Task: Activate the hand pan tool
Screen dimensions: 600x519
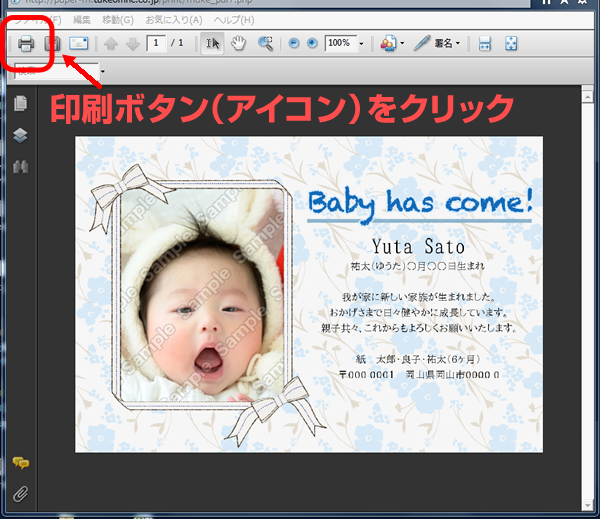Action: 238,44
